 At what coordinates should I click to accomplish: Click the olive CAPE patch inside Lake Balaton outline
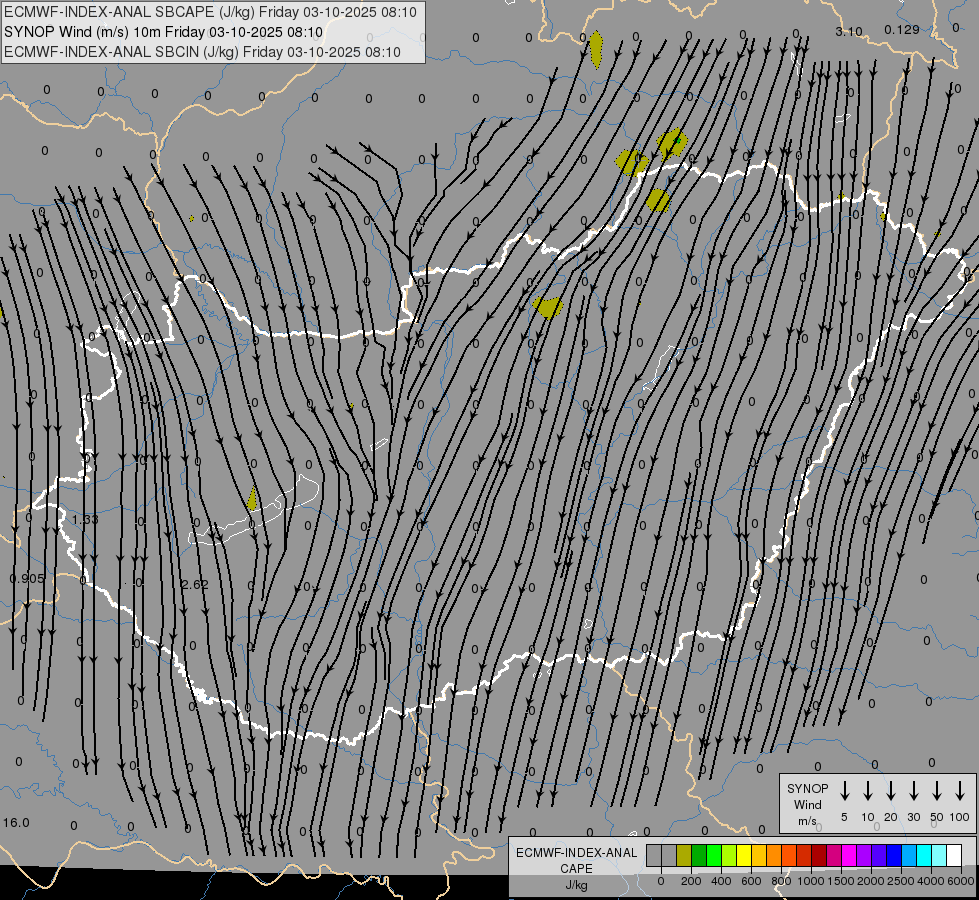(252, 499)
